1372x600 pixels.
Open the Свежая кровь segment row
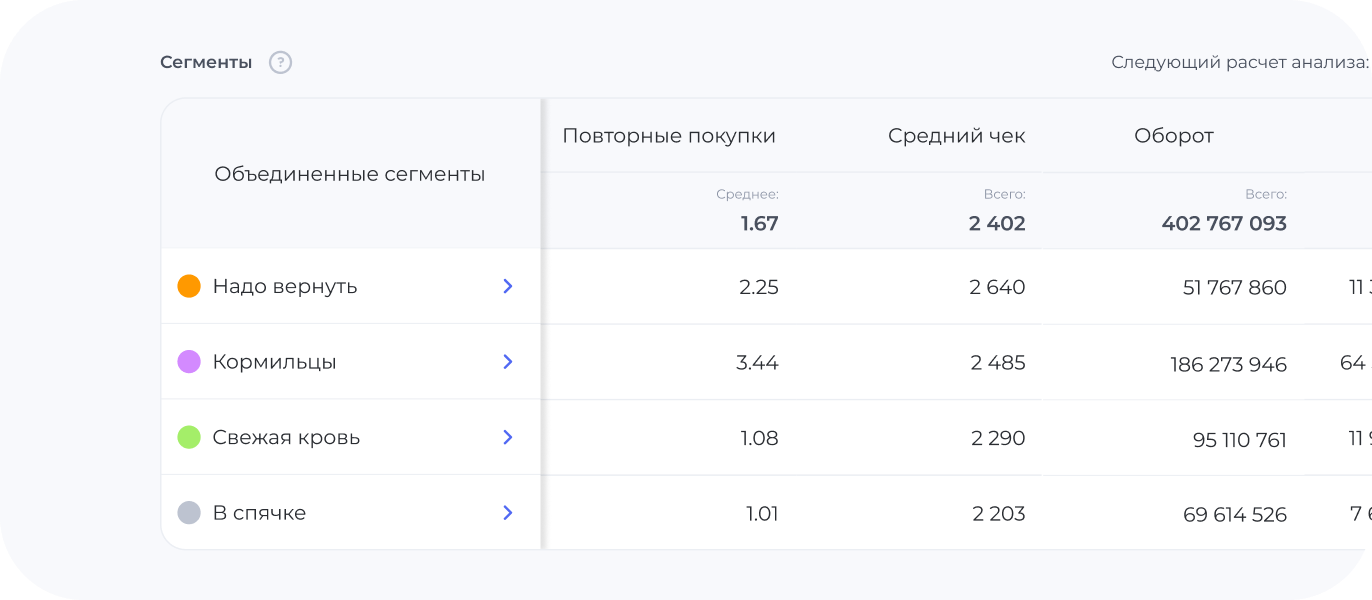pos(286,438)
